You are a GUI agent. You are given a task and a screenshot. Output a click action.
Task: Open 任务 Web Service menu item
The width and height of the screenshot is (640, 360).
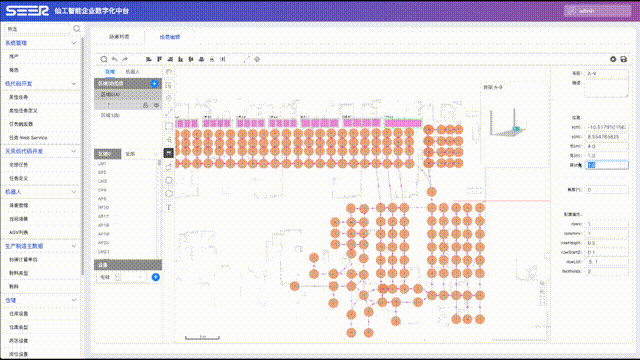coord(28,138)
